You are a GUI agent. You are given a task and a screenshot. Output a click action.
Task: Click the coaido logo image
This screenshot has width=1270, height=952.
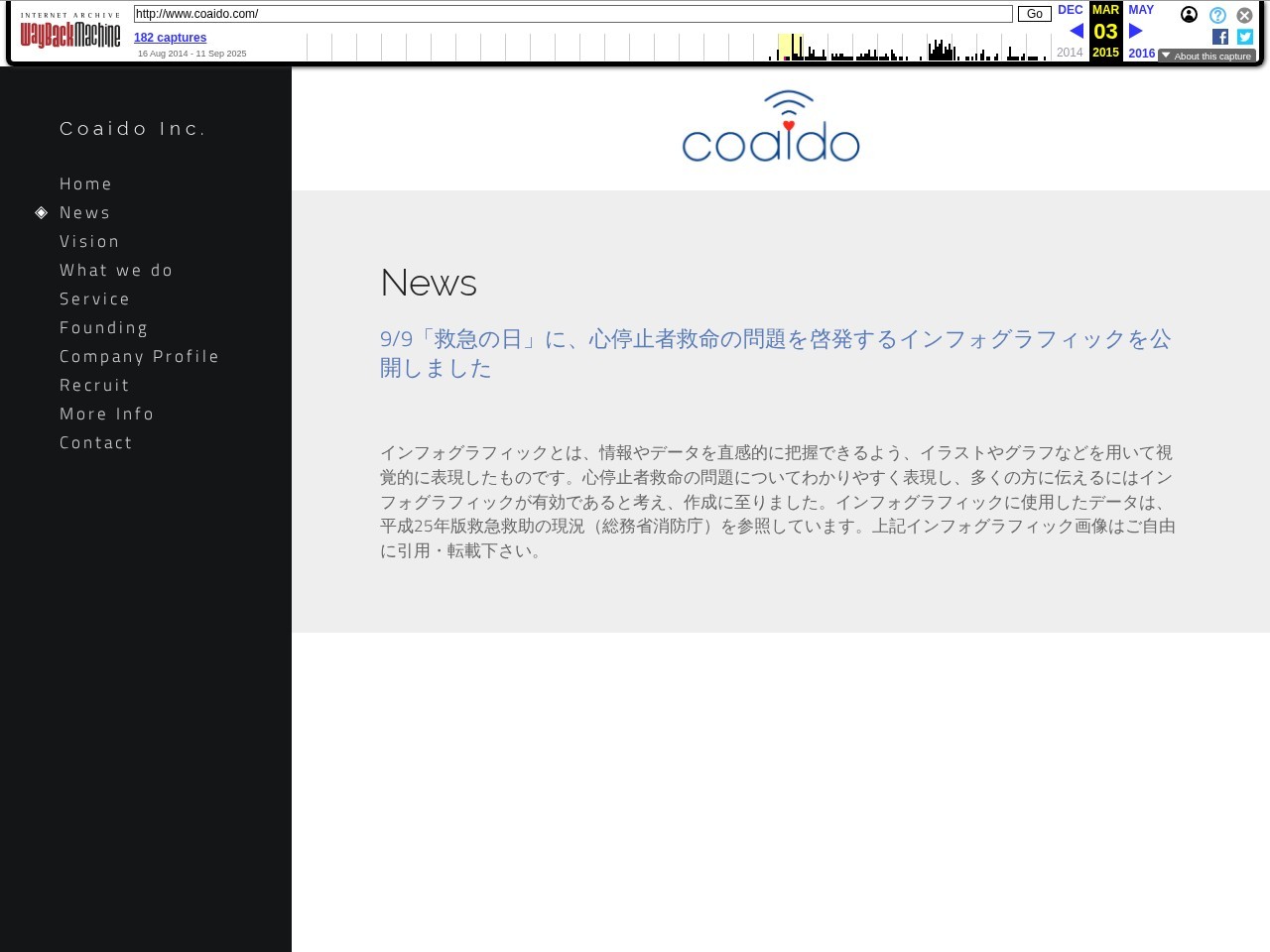(x=771, y=127)
